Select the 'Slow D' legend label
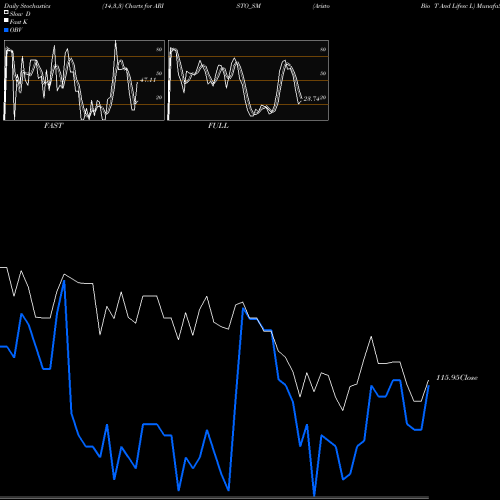 [20, 14]
